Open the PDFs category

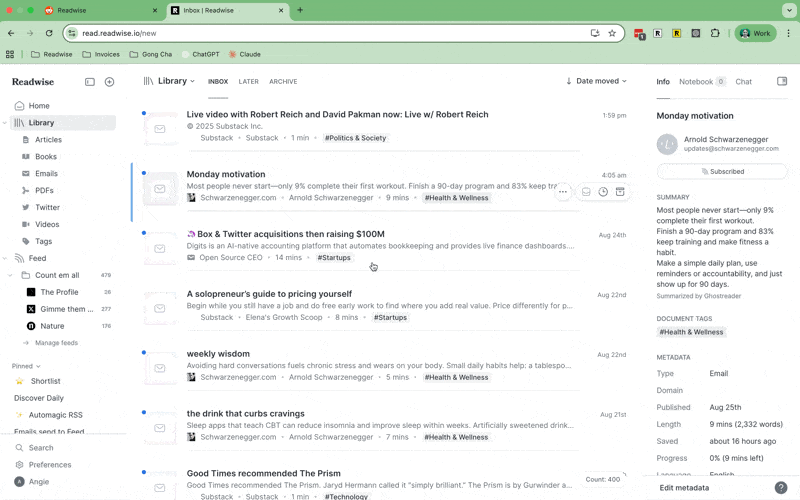(44, 190)
